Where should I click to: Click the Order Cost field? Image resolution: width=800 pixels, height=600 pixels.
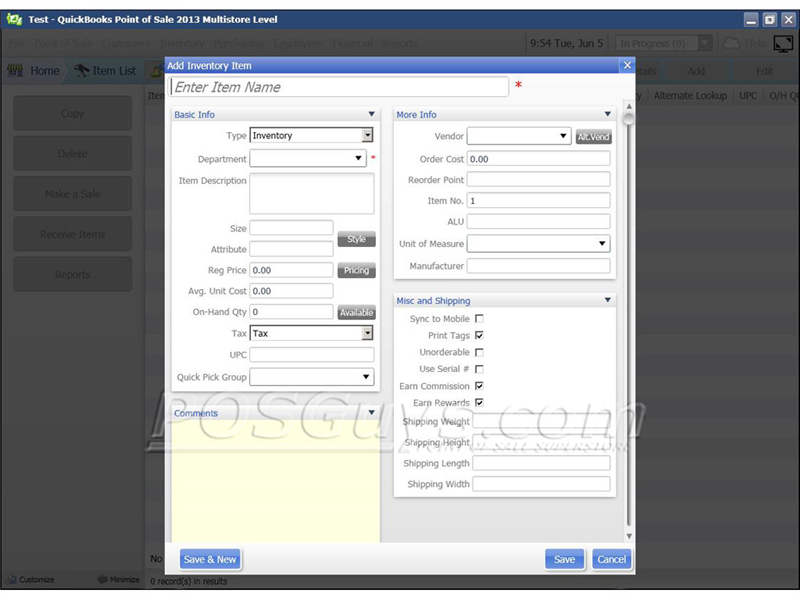click(x=538, y=159)
